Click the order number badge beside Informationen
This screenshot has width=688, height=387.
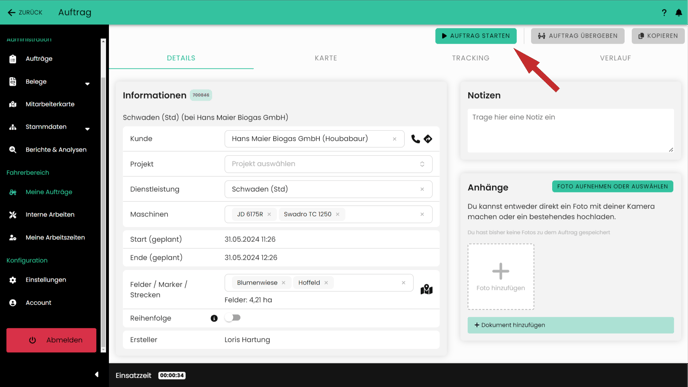[201, 95]
